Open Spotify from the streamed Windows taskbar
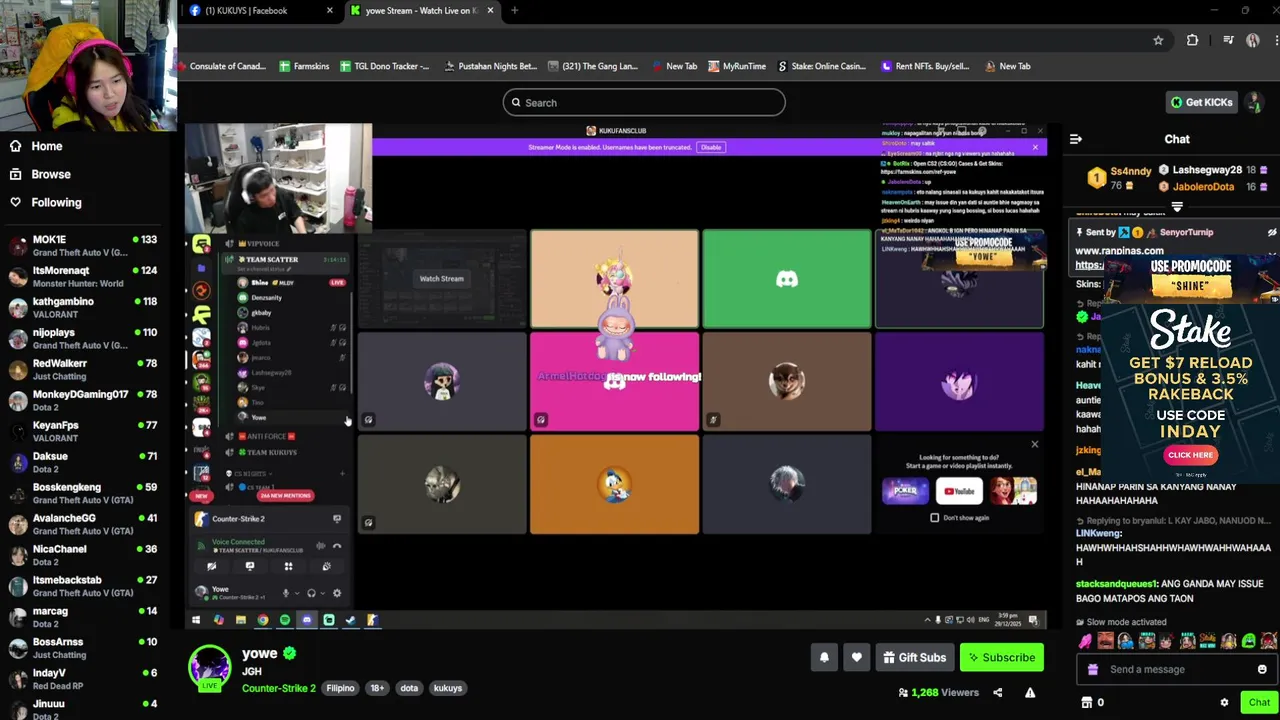Screen dimensions: 1280x720 285,620
